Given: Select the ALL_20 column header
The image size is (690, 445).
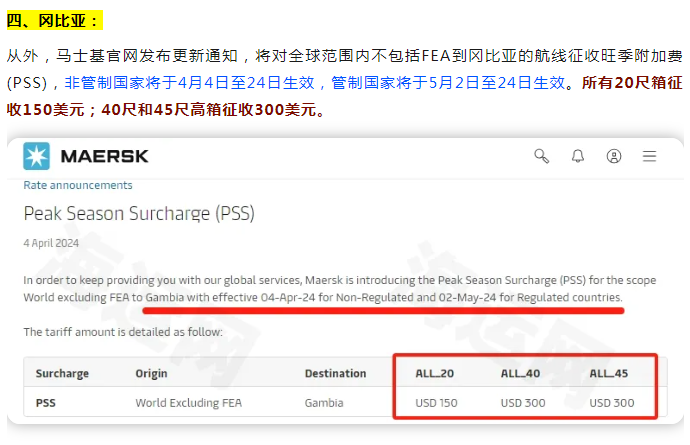Looking at the screenshot, I should (434, 373).
